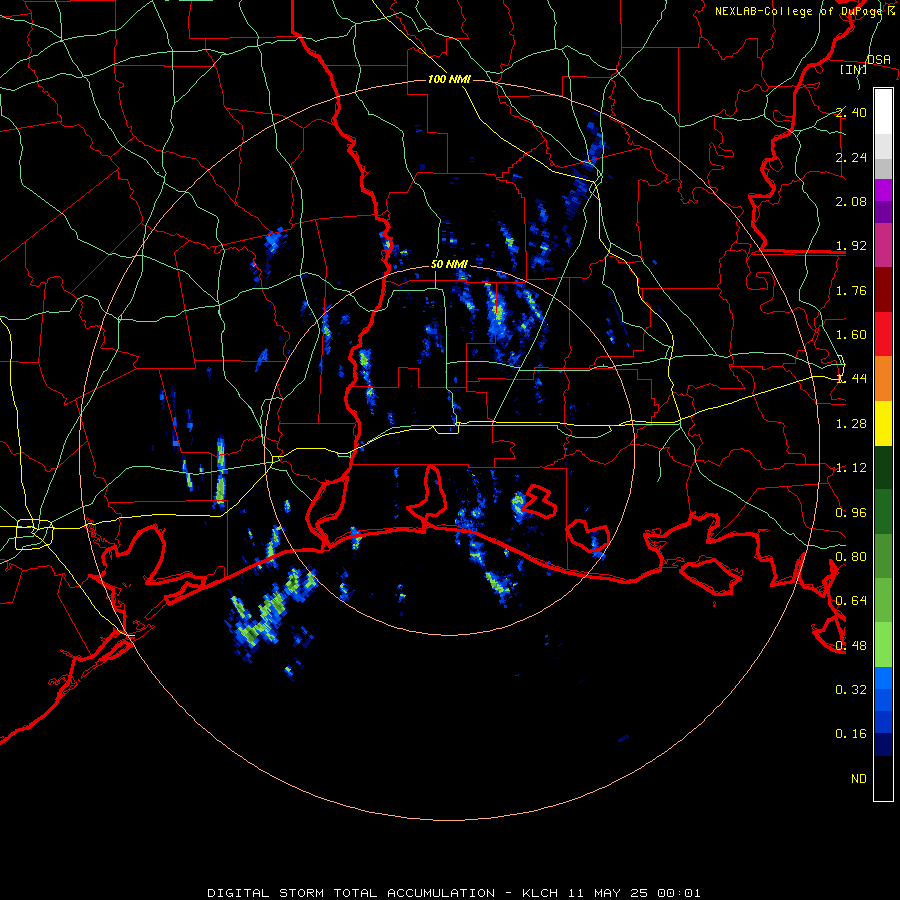
Task: Pick the darkest green legend swatch
Action: [x=883, y=467]
